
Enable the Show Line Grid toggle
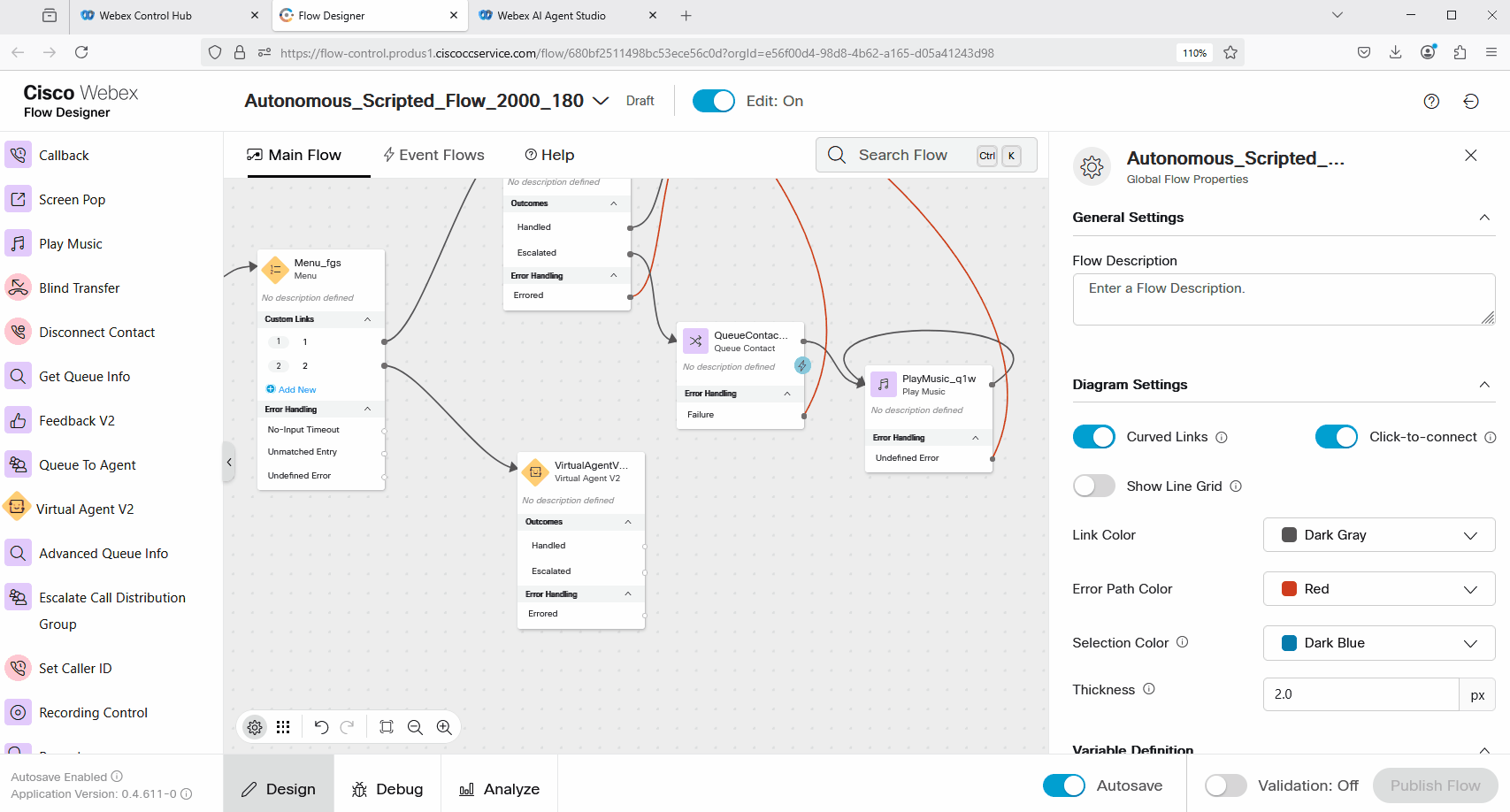click(x=1093, y=486)
